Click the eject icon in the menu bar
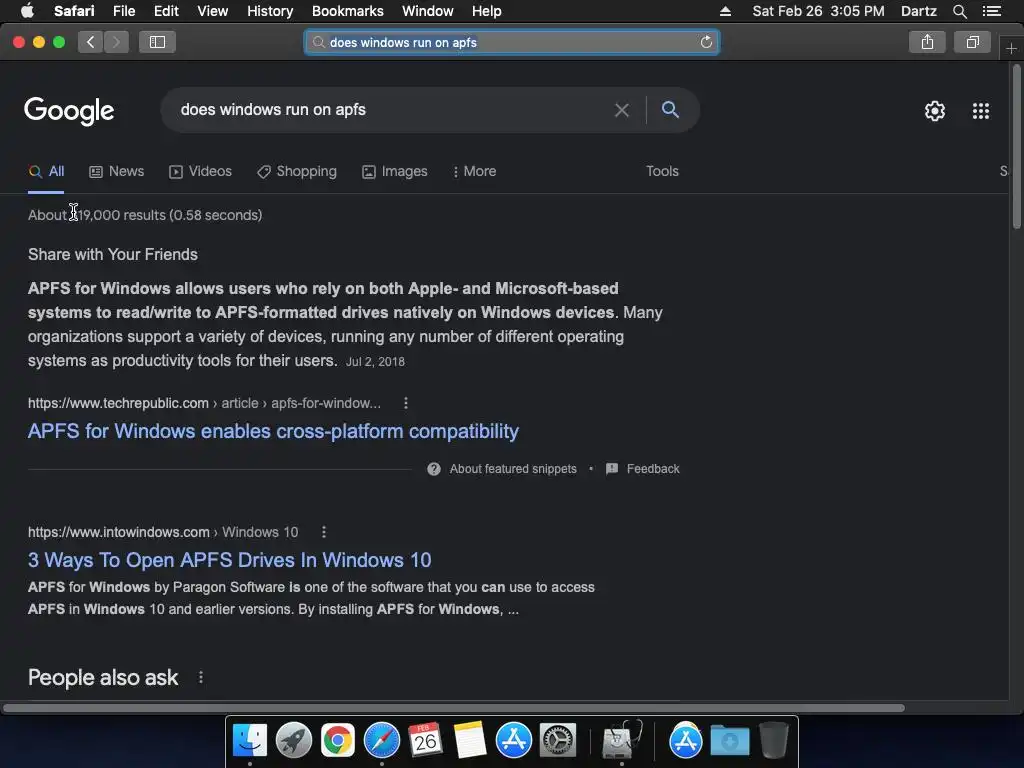 tap(726, 11)
